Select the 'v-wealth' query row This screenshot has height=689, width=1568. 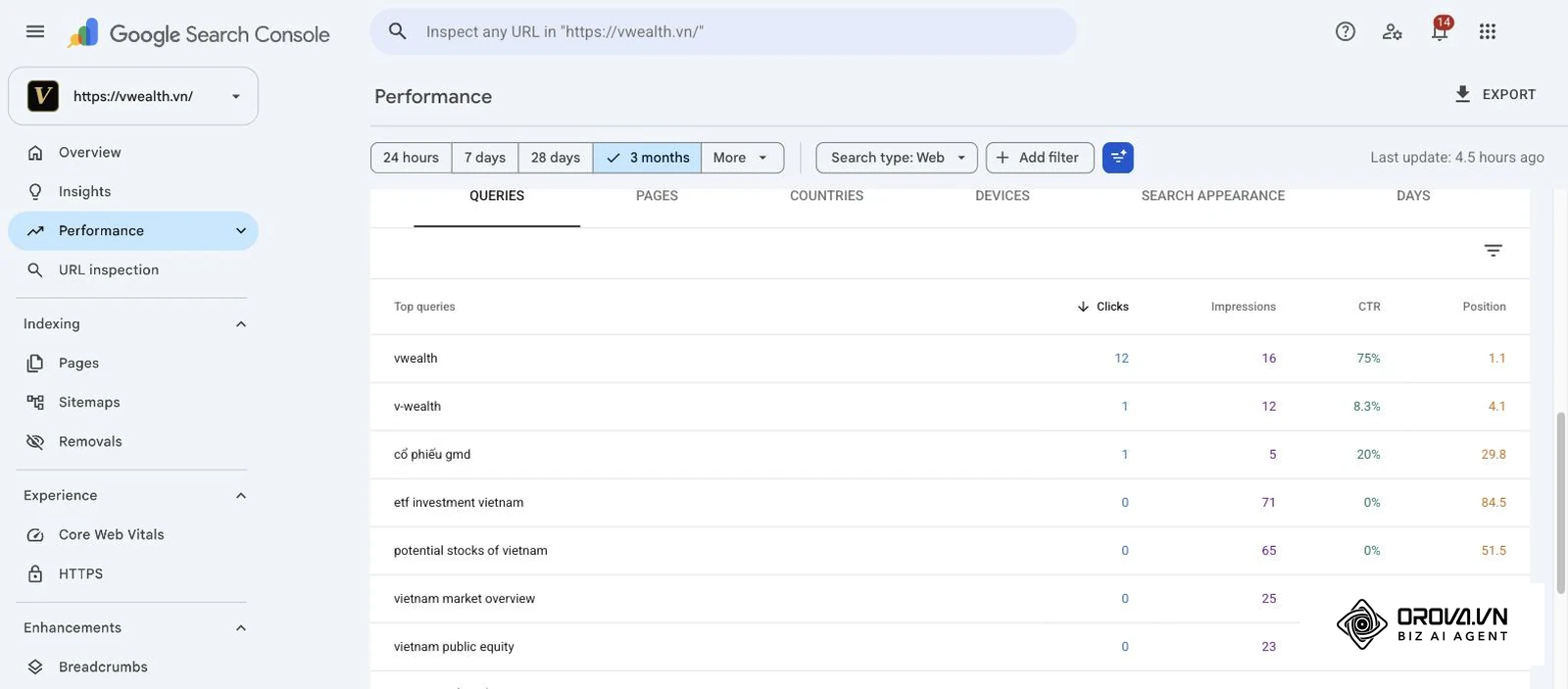[950, 407]
